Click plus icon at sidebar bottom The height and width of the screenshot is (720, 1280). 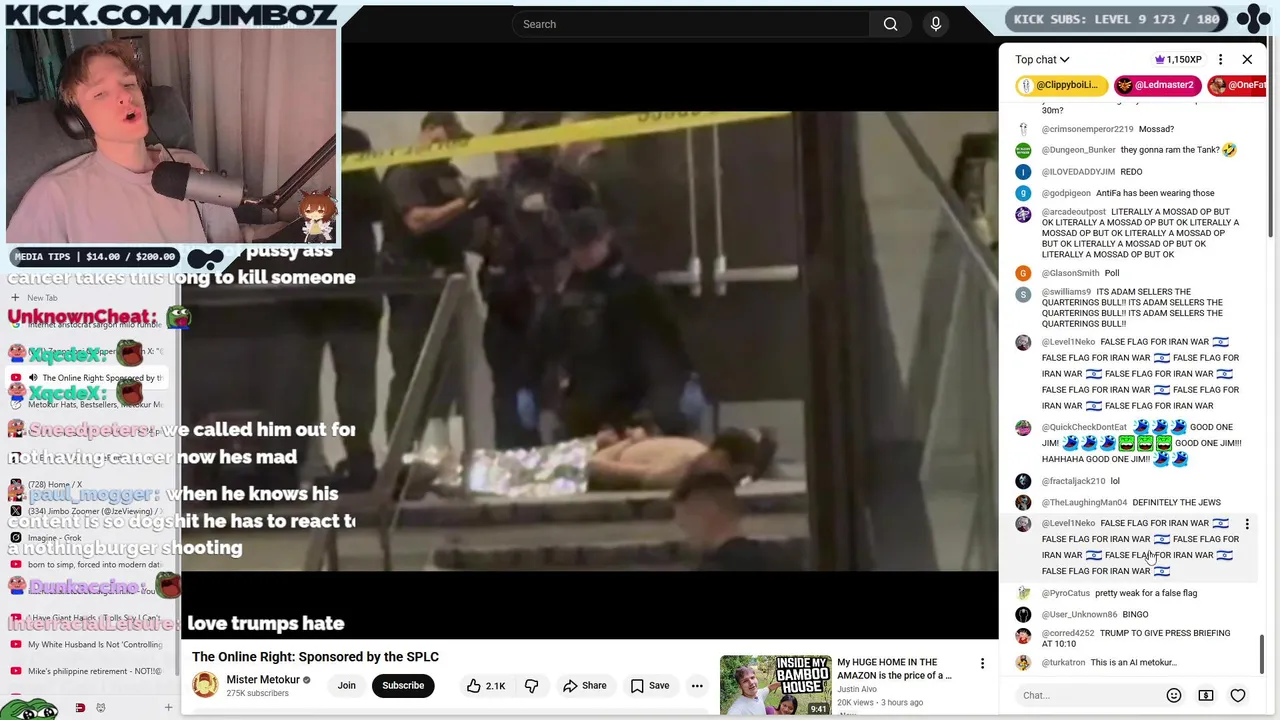168,708
